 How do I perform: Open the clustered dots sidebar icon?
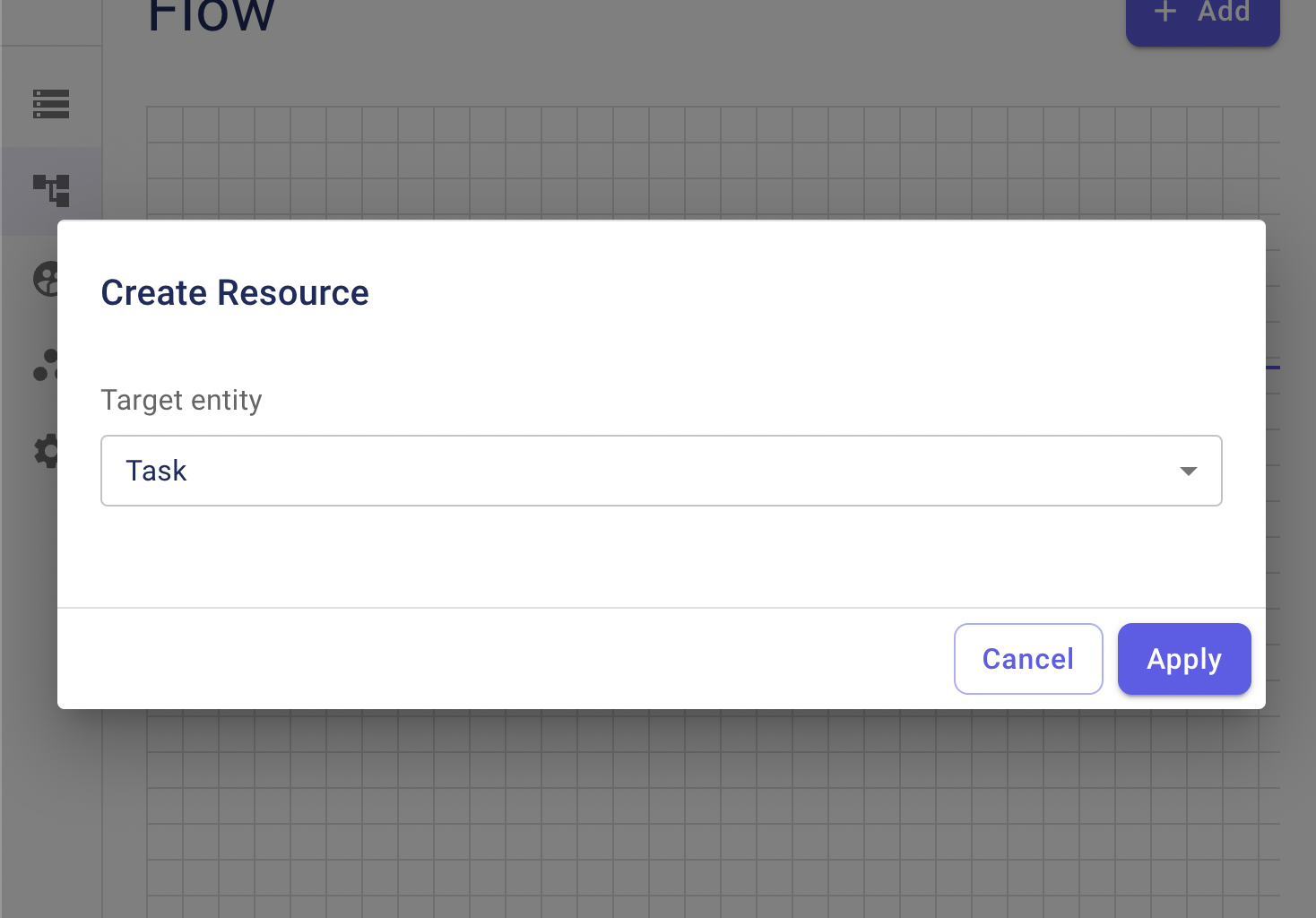[46, 366]
